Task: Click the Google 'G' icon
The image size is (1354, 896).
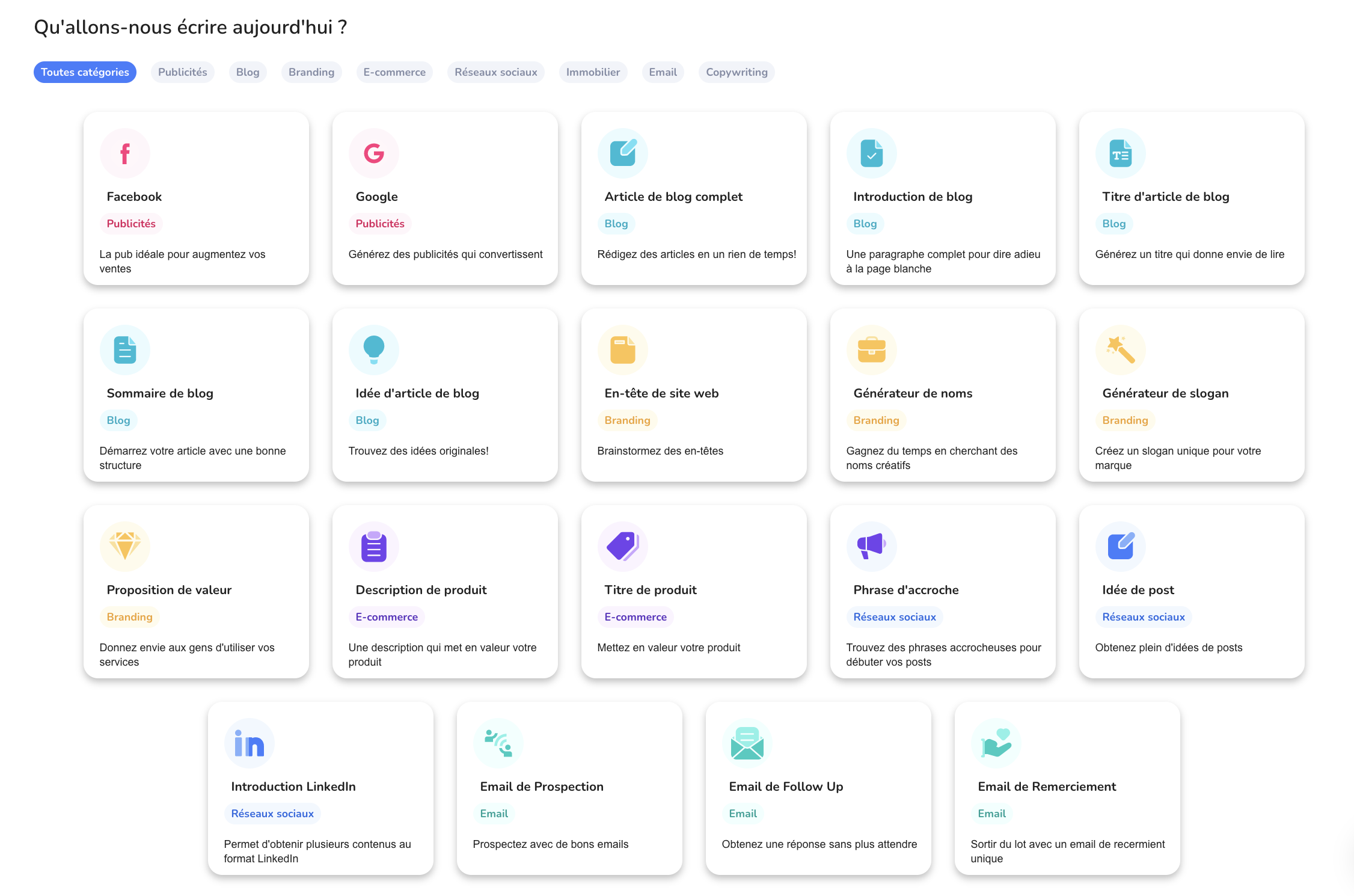Action: [374, 153]
